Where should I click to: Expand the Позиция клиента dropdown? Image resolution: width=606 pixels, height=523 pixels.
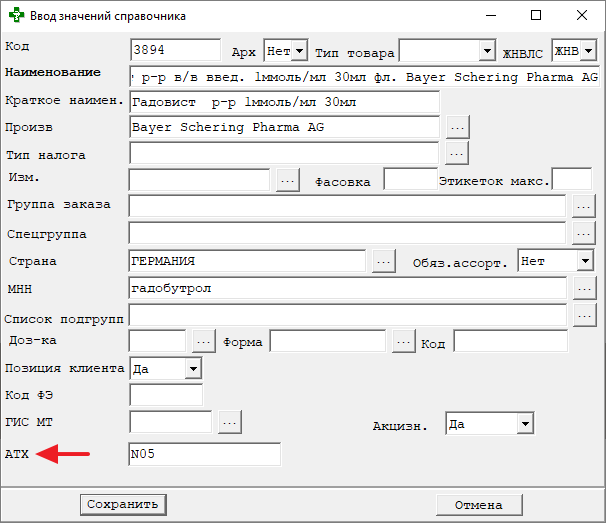pyautogui.click(x=192, y=369)
